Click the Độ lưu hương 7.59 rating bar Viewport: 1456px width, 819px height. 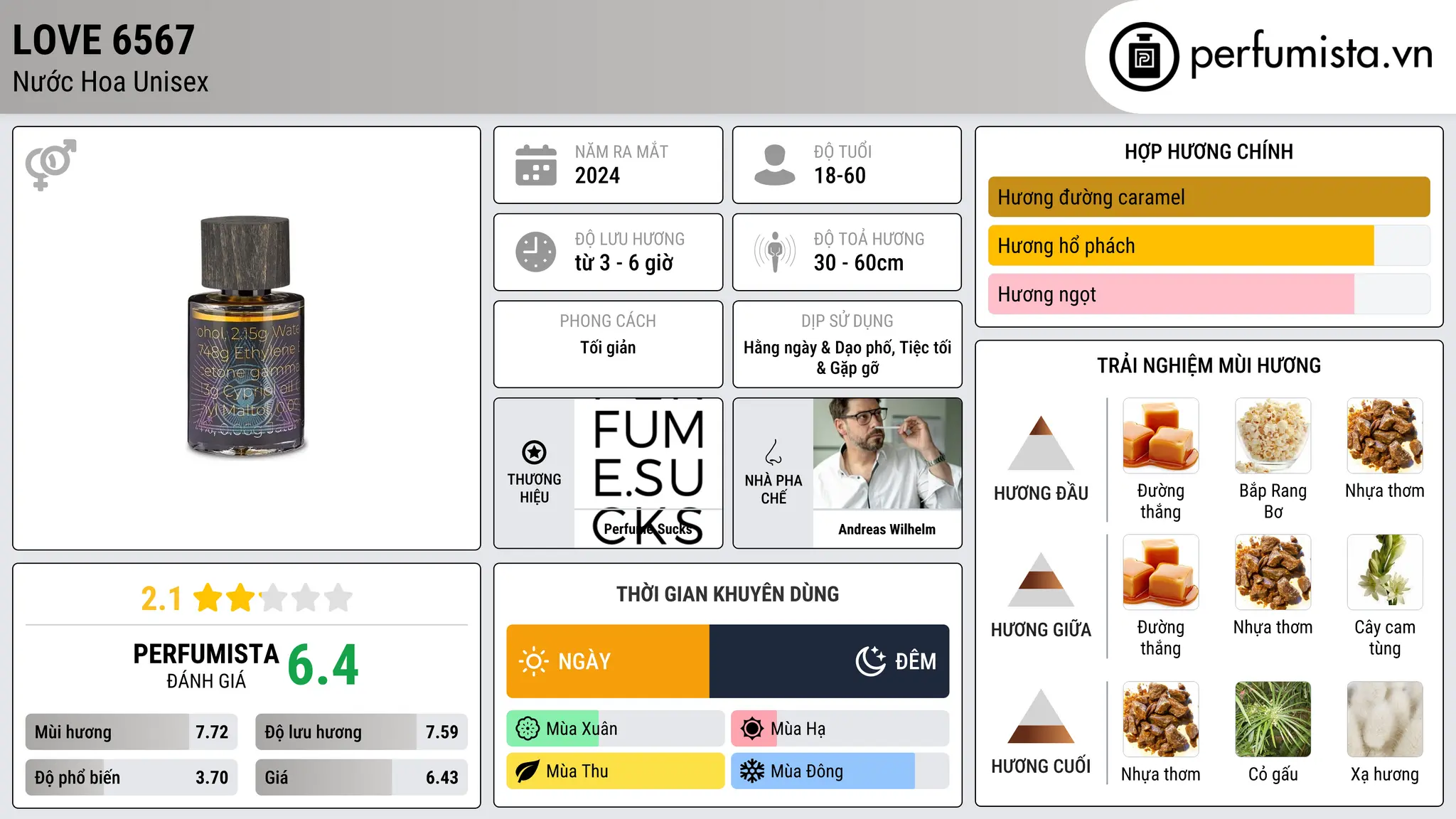tap(362, 732)
